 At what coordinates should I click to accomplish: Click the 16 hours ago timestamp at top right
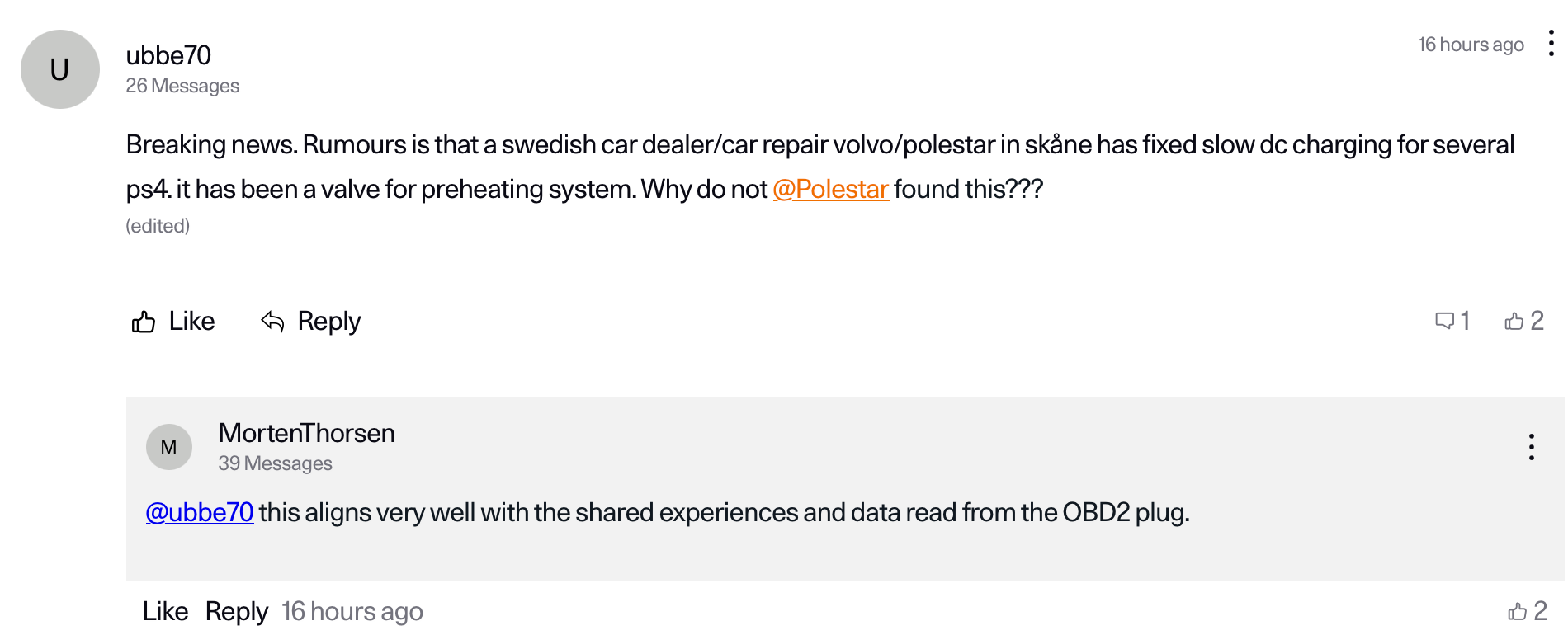(x=1470, y=45)
